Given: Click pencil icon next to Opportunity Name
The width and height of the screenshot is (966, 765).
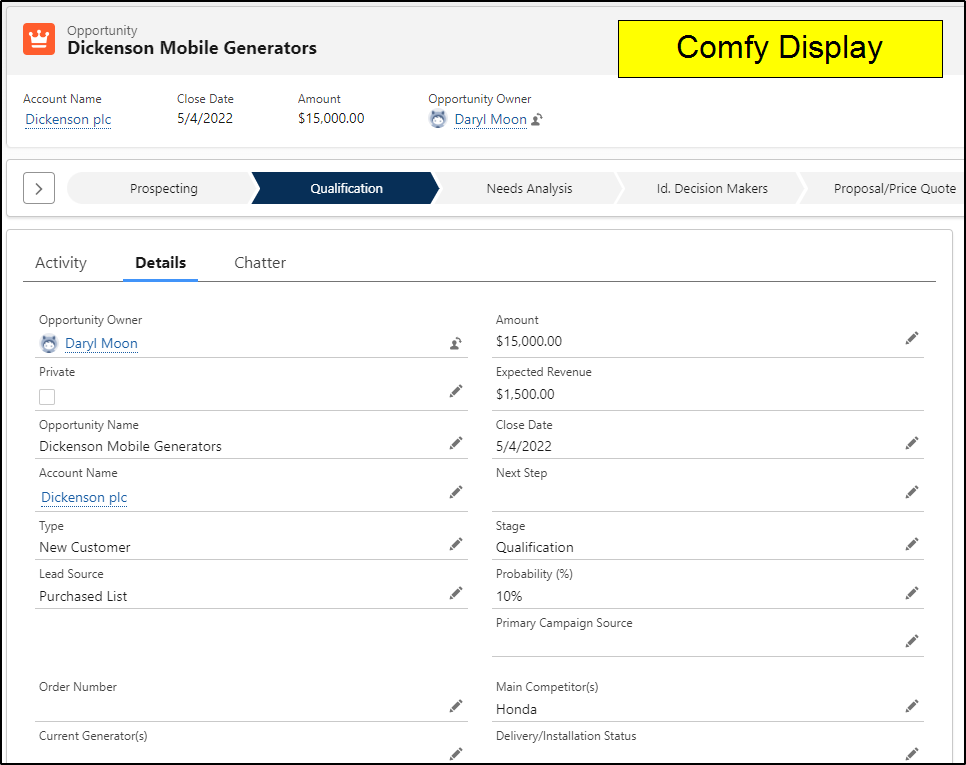Looking at the screenshot, I should (456, 443).
